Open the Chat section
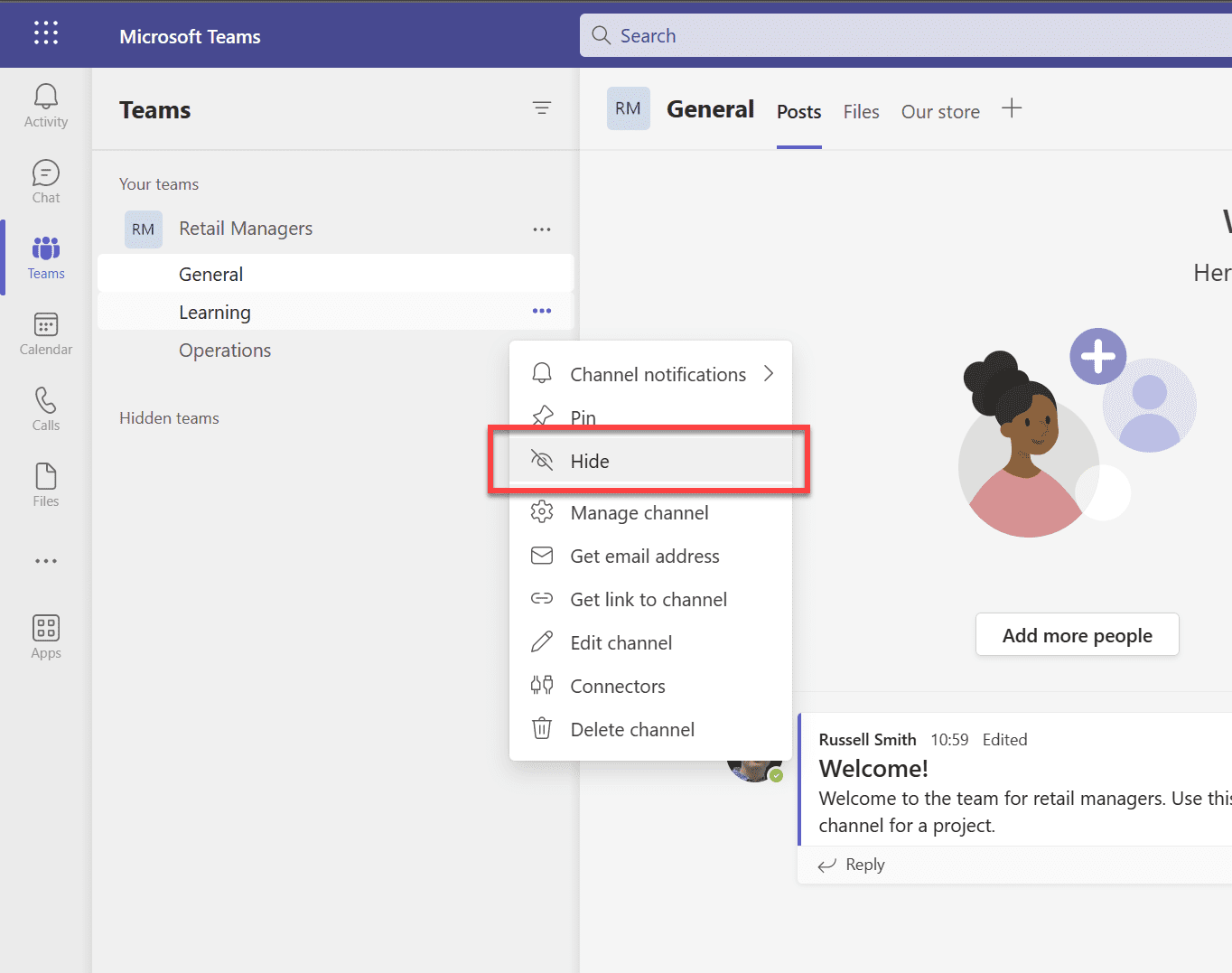Screen dimensions: 1232x973 click(45, 181)
